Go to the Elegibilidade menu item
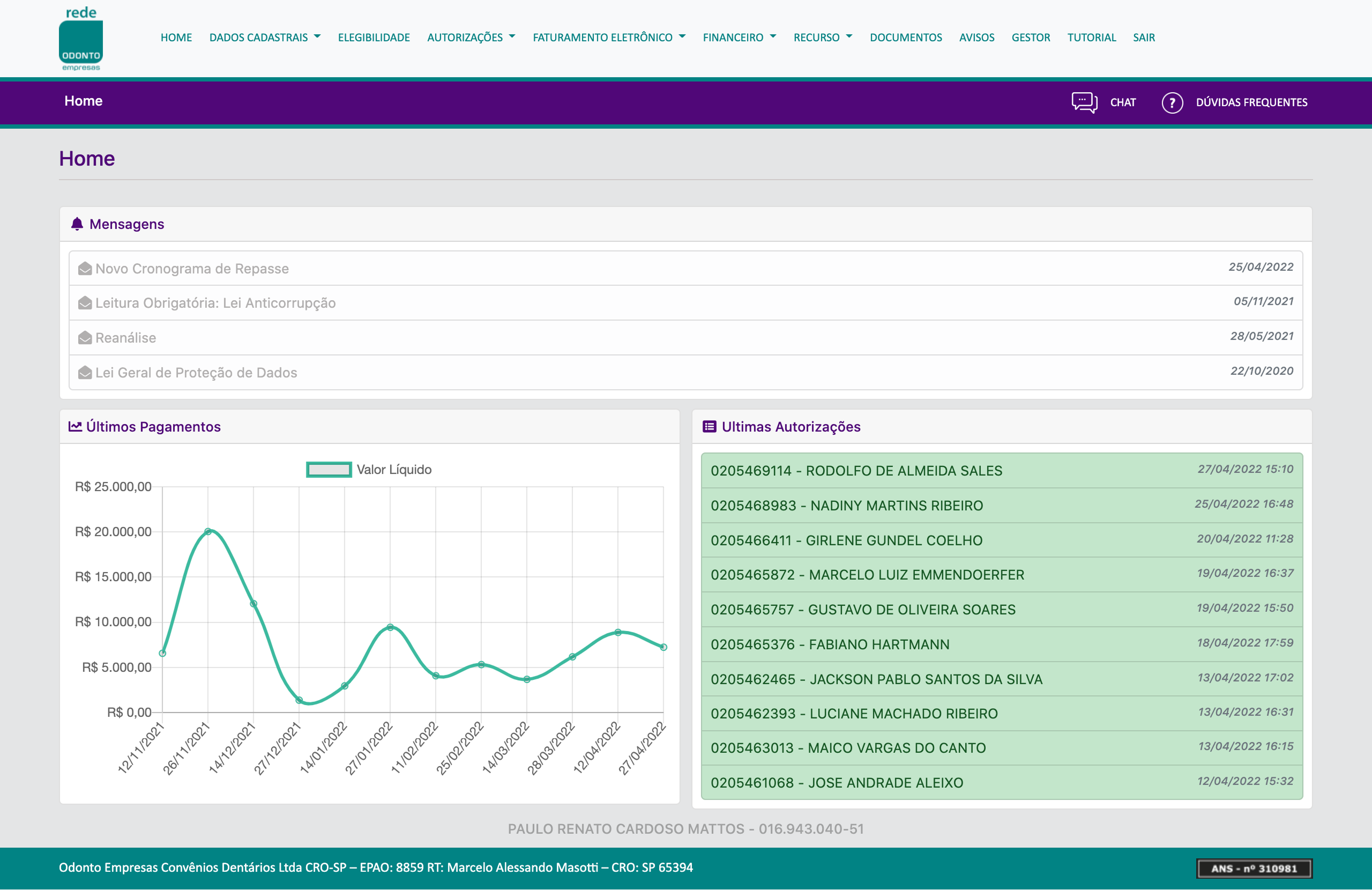This screenshot has width=1372, height=890. point(374,38)
